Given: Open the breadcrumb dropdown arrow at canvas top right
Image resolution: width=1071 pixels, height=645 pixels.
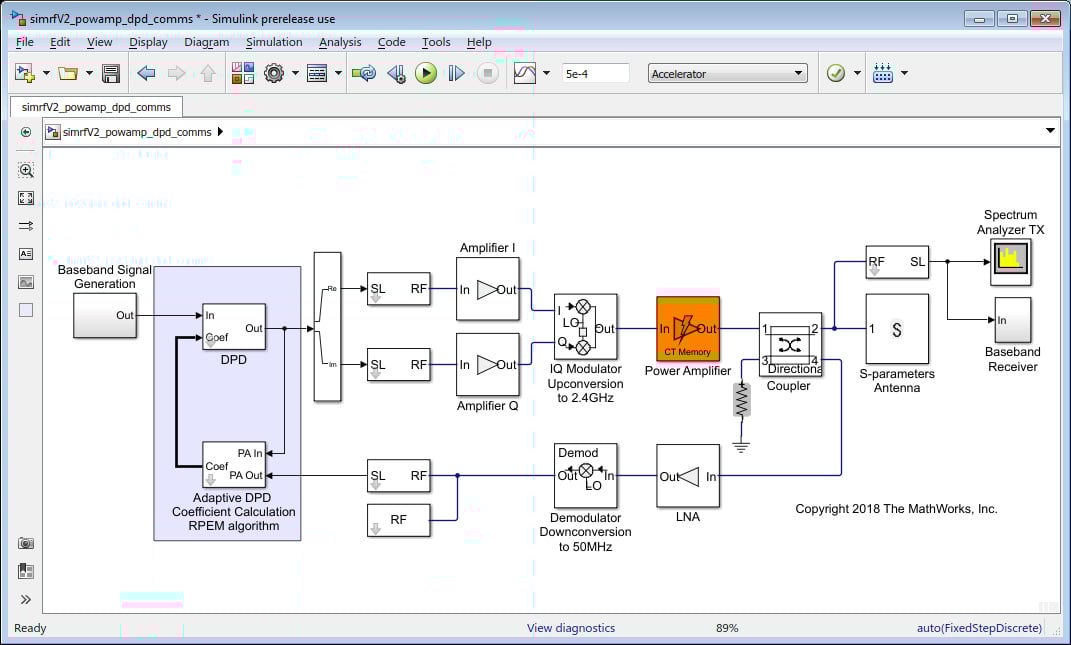Looking at the screenshot, I should 1050,130.
